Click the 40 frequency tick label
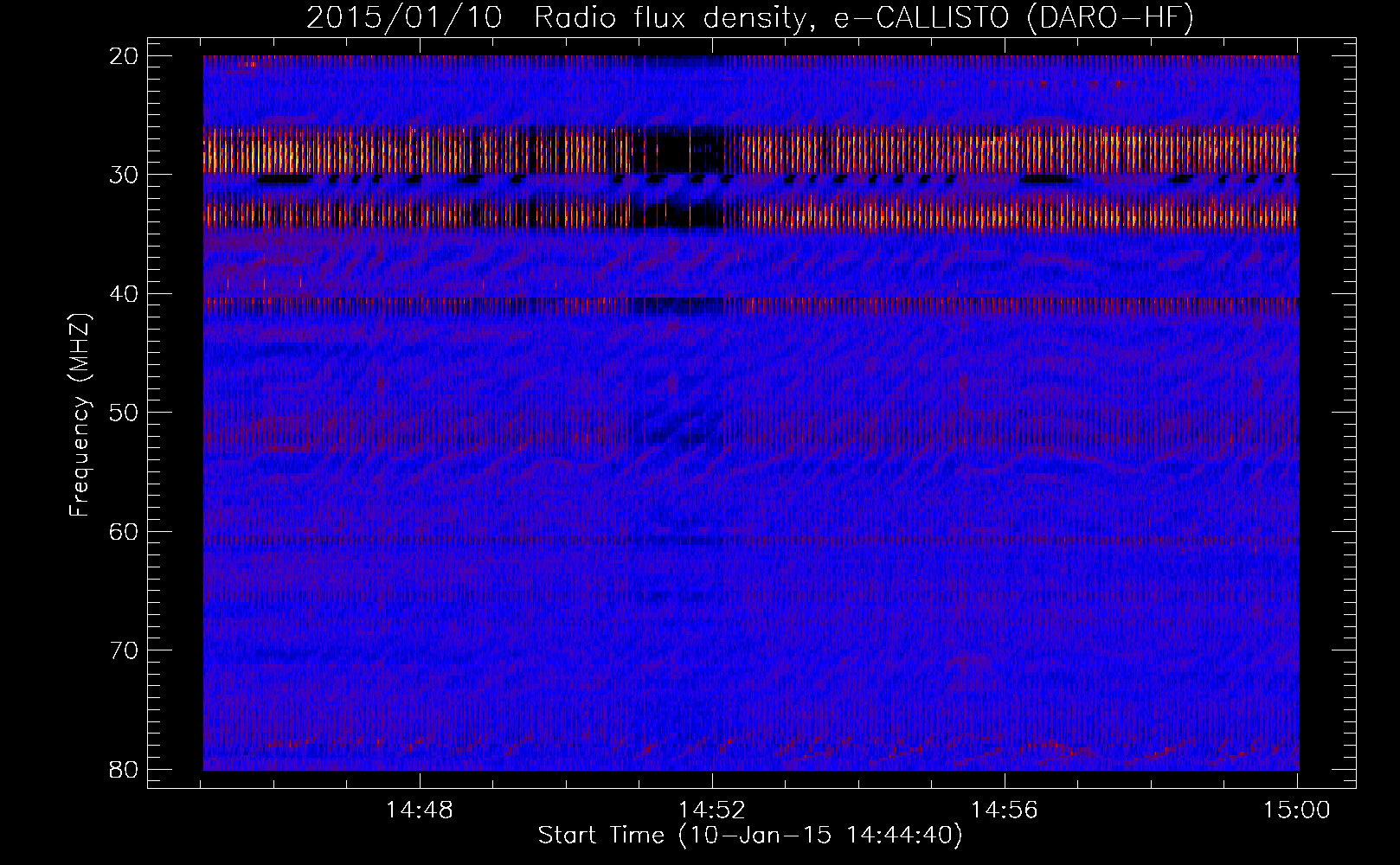 pyautogui.click(x=124, y=294)
